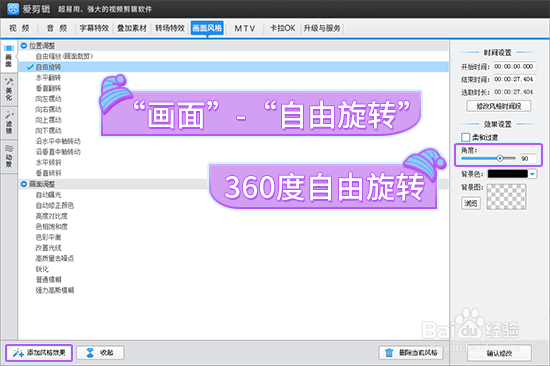
Task: Select the 锐化 style
Action: 42,269
